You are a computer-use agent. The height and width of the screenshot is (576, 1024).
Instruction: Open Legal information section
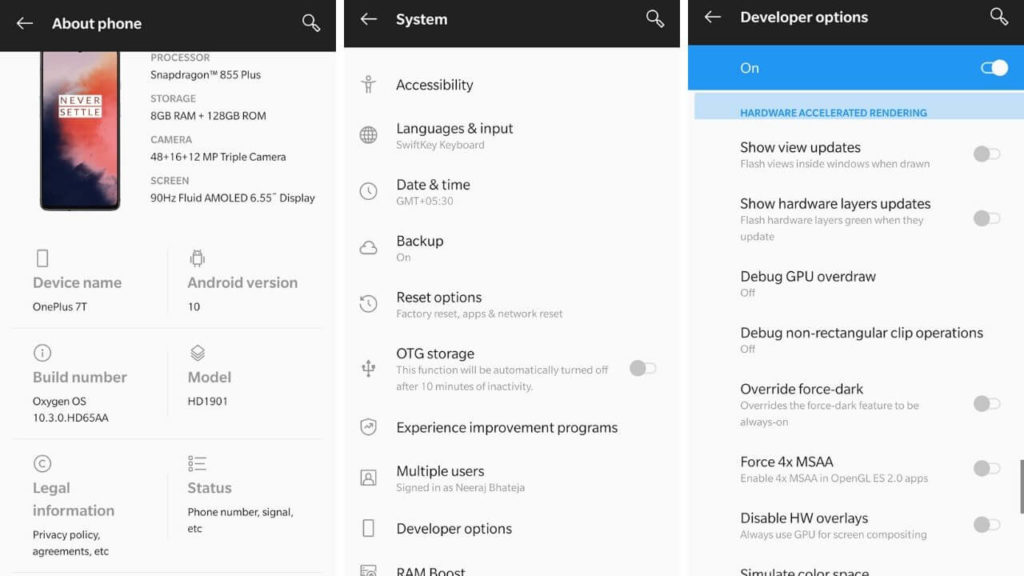[72, 500]
